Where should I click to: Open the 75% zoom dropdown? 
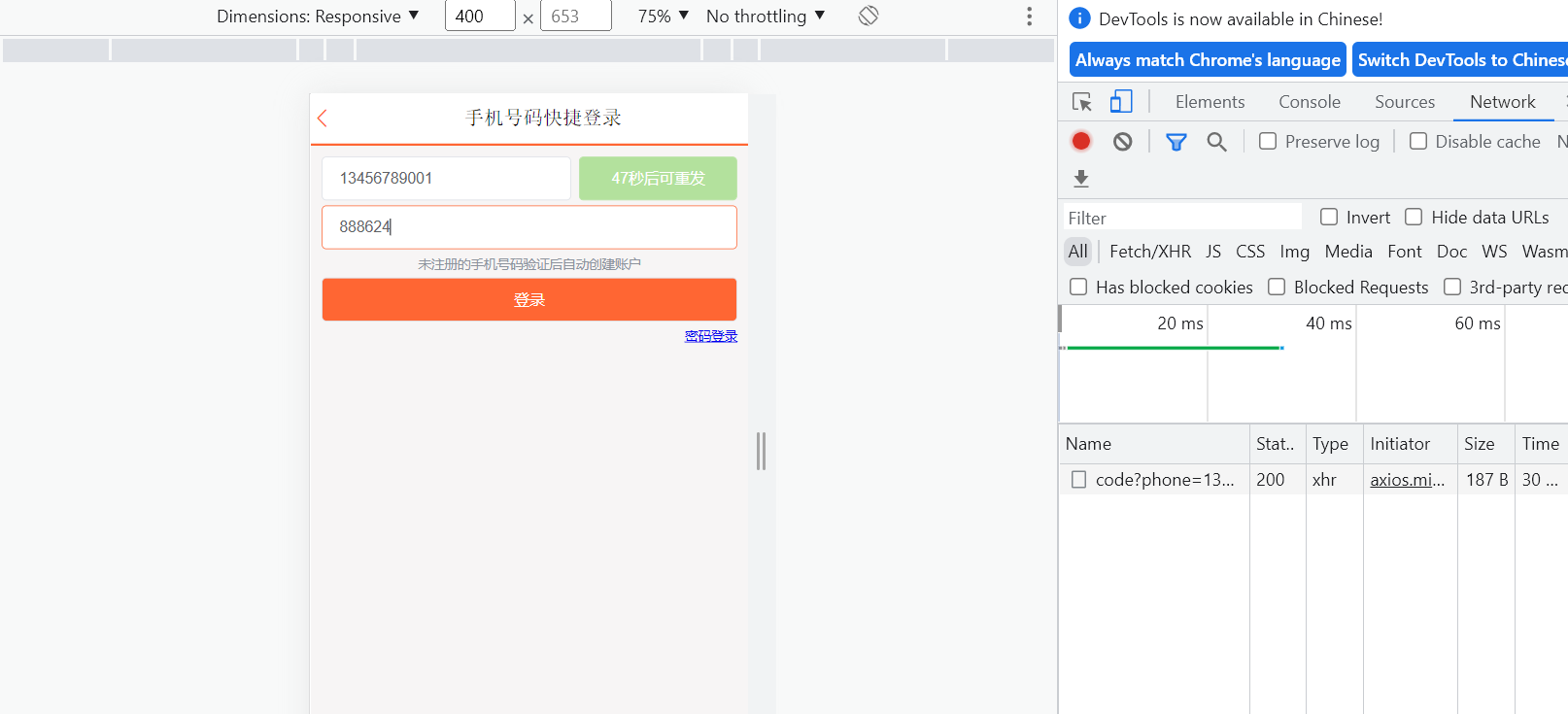pyautogui.click(x=664, y=17)
